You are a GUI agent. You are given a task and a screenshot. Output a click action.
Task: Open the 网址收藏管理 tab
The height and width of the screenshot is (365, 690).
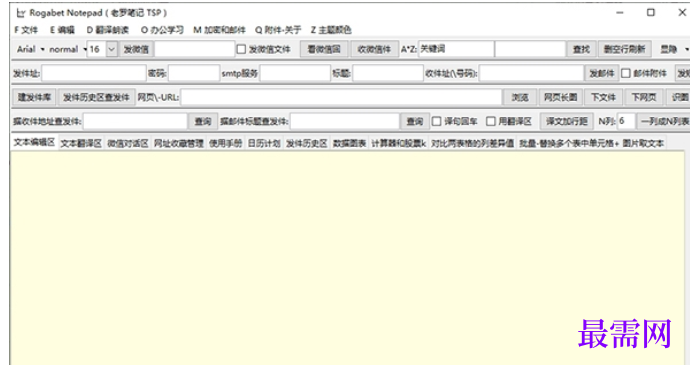[x=178, y=143]
